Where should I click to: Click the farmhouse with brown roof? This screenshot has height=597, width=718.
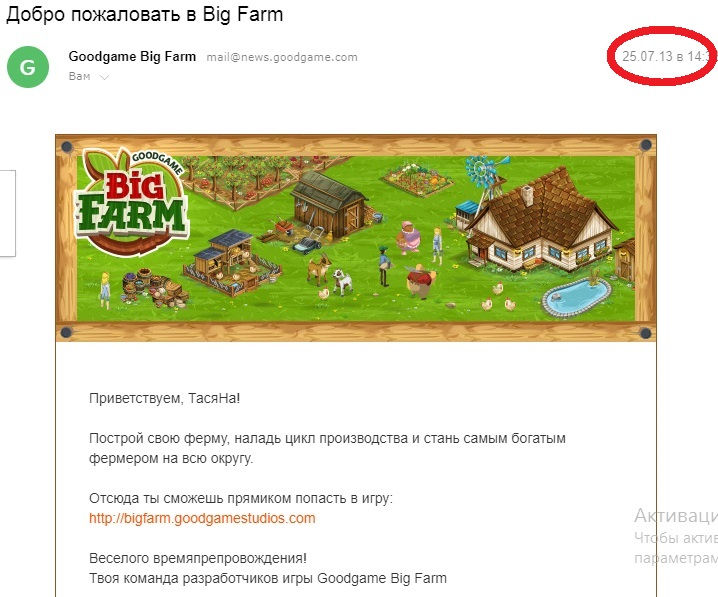point(540,219)
